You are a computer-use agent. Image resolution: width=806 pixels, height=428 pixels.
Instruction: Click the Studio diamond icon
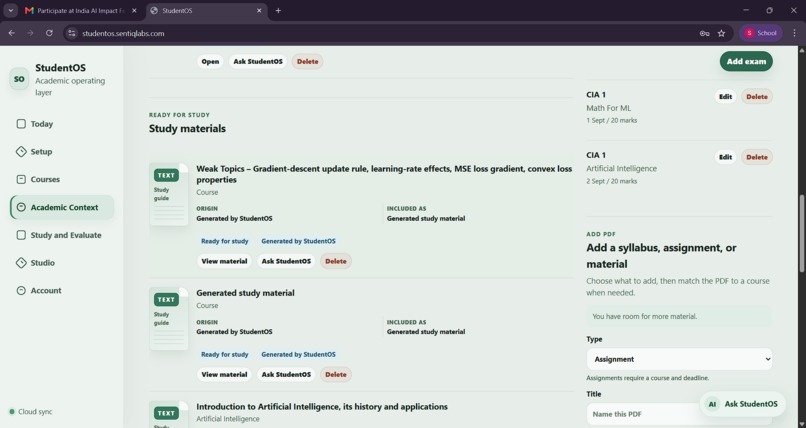21,263
